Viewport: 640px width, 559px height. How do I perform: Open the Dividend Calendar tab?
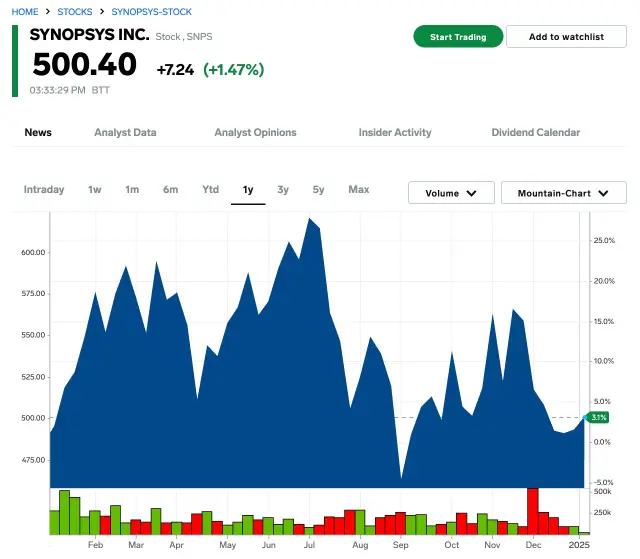tap(536, 133)
